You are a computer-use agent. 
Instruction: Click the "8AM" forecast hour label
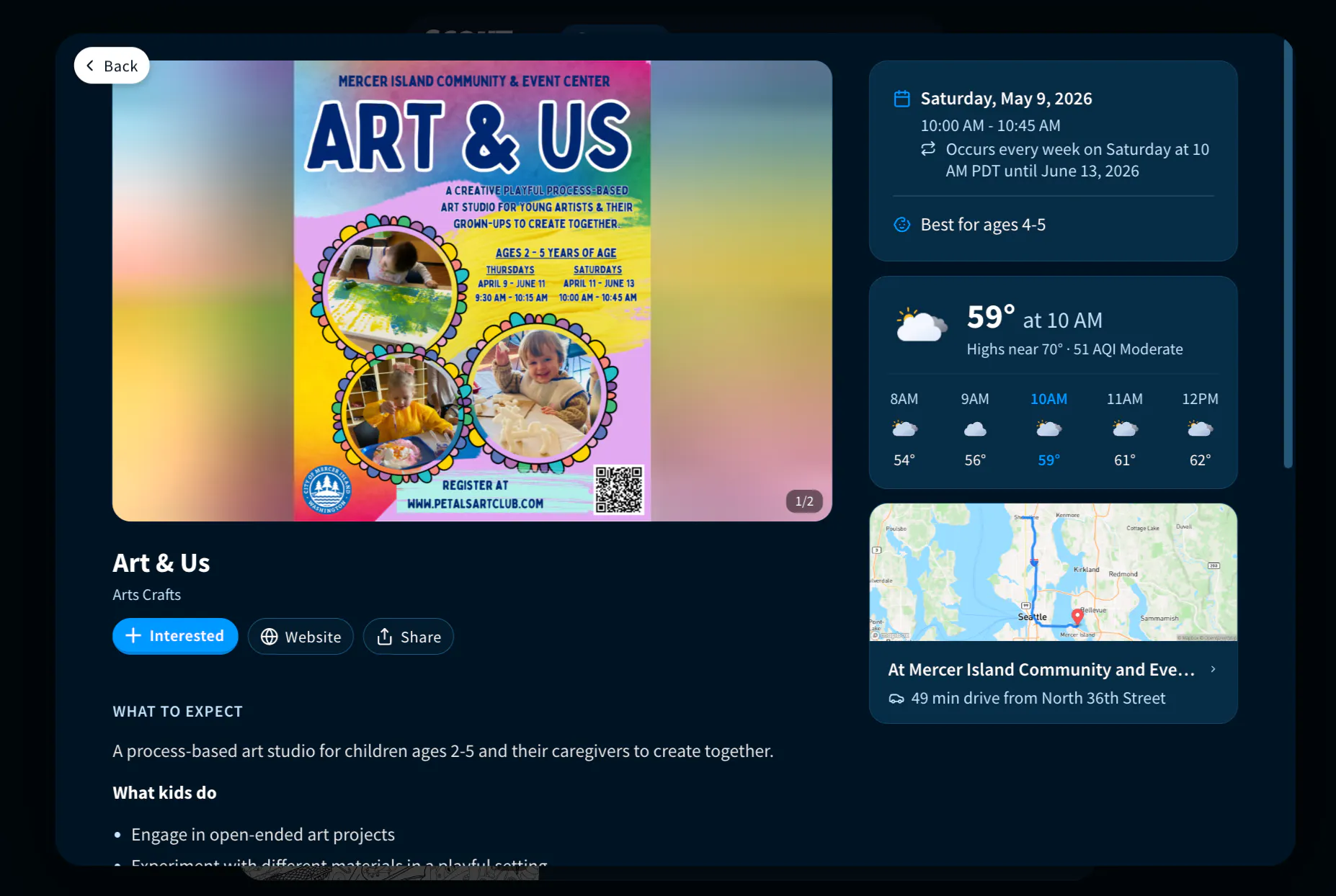click(904, 399)
